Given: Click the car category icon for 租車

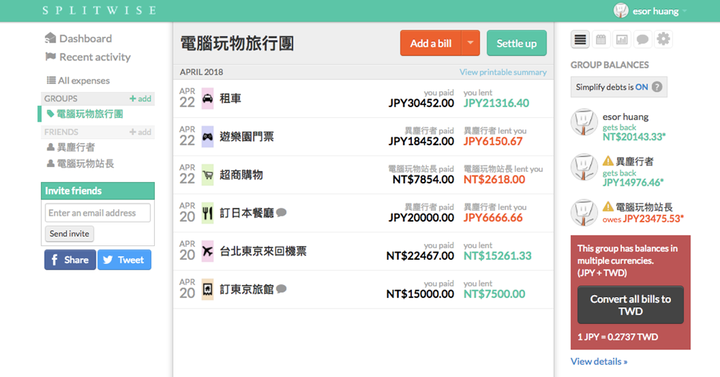Looking at the screenshot, I should pyautogui.click(x=208, y=98).
